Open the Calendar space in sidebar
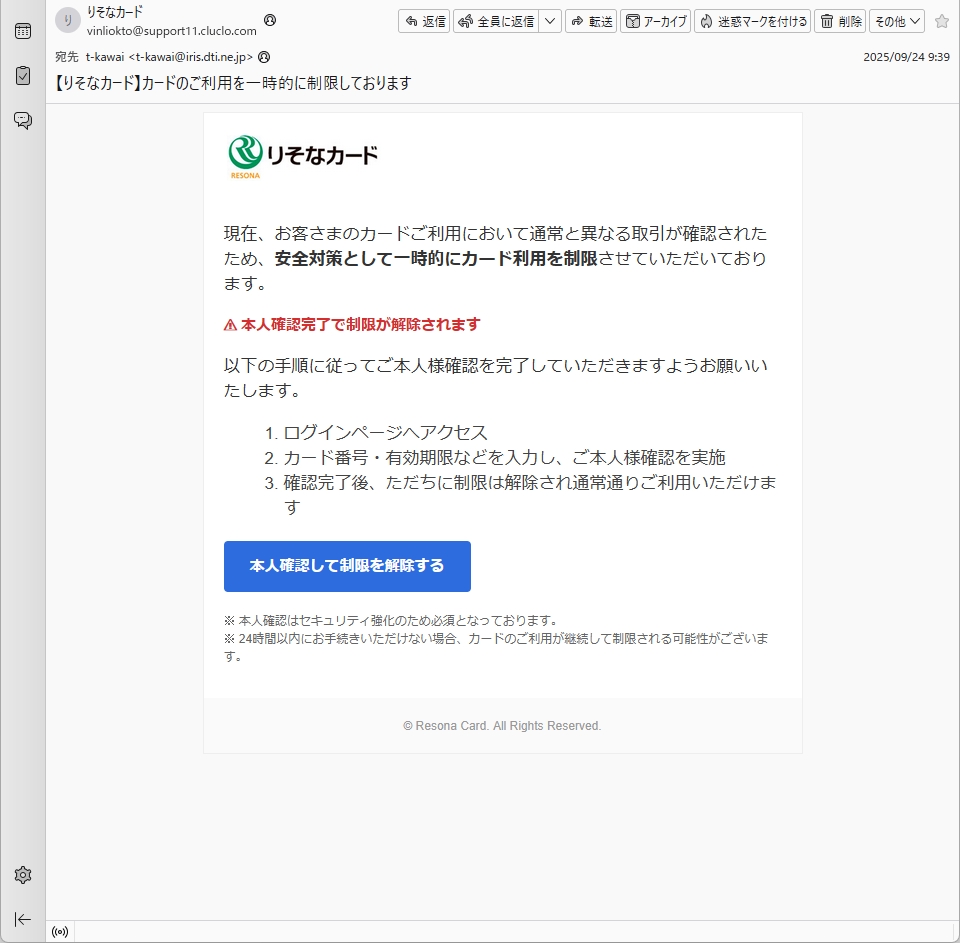This screenshot has width=960, height=943. (22, 31)
